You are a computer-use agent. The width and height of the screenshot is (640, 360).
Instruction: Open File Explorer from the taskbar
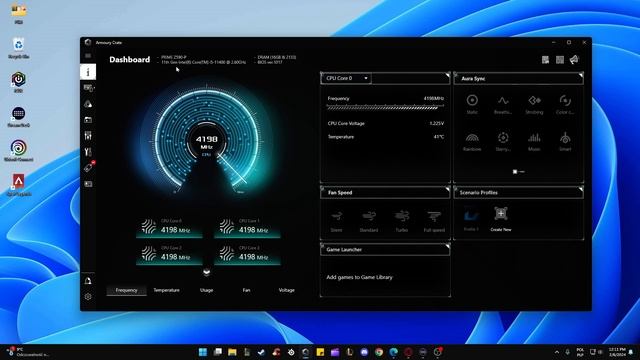(x=232, y=352)
